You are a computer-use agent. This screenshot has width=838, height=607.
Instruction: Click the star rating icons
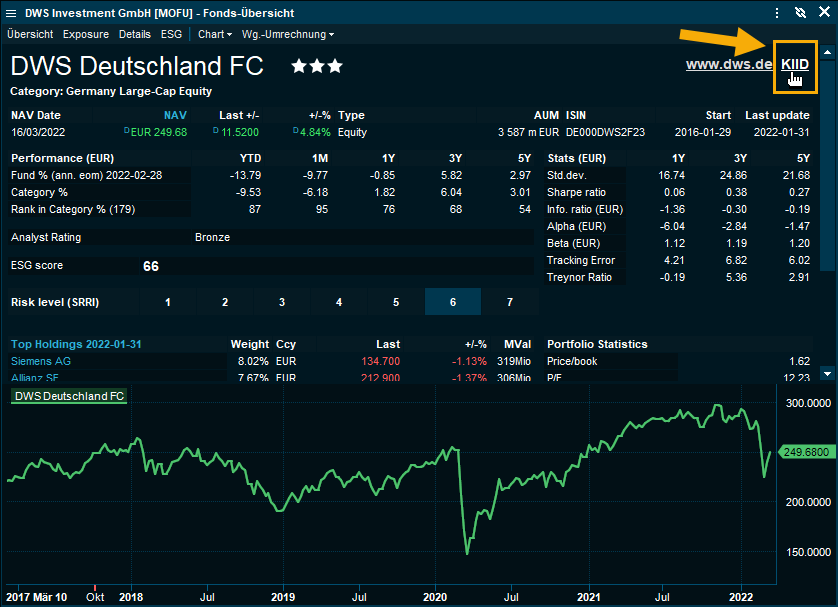[317, 66]
